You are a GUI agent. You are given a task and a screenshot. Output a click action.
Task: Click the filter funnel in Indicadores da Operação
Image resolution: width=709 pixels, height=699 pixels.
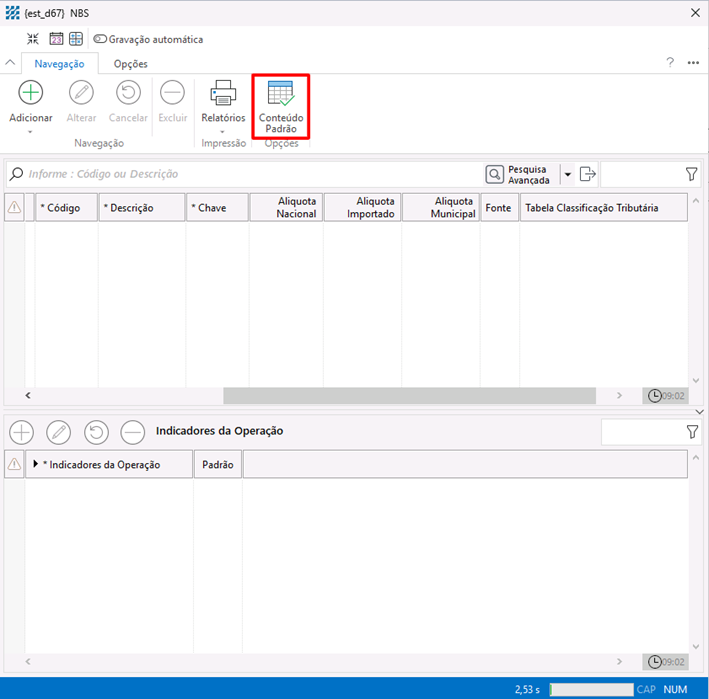coord(692,432)
